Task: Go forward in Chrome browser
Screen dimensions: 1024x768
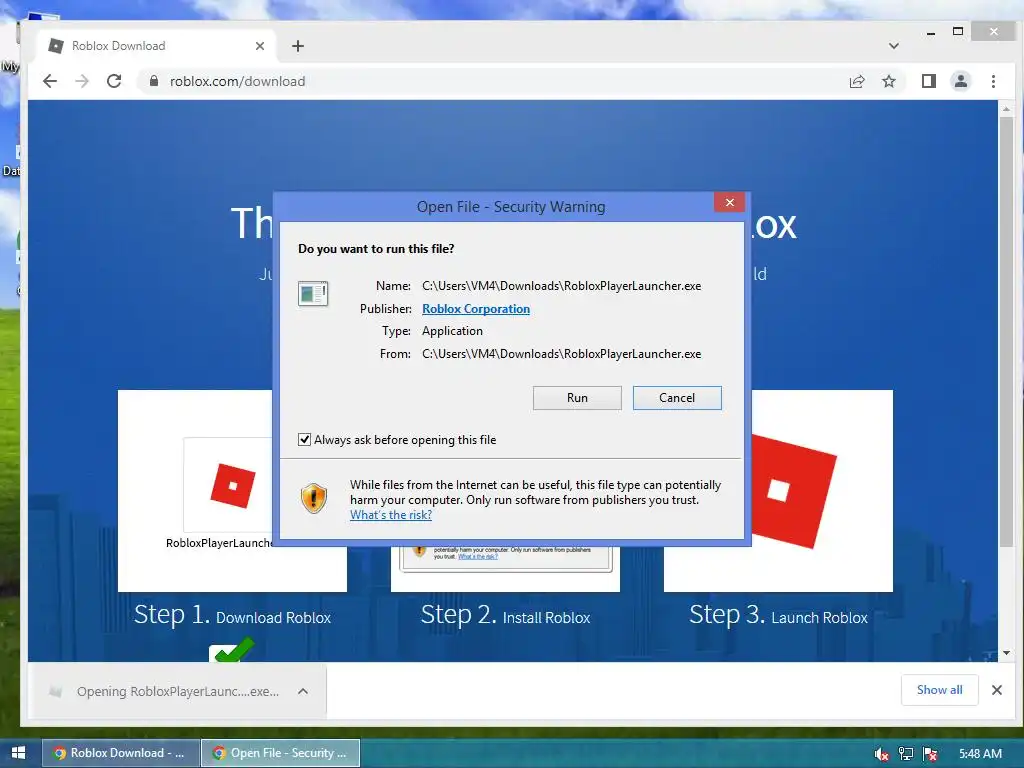Action: [82, 81]
